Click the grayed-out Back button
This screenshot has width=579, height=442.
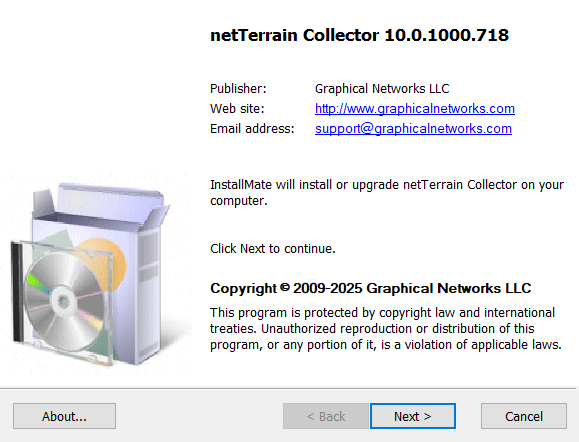pos(326,416)
